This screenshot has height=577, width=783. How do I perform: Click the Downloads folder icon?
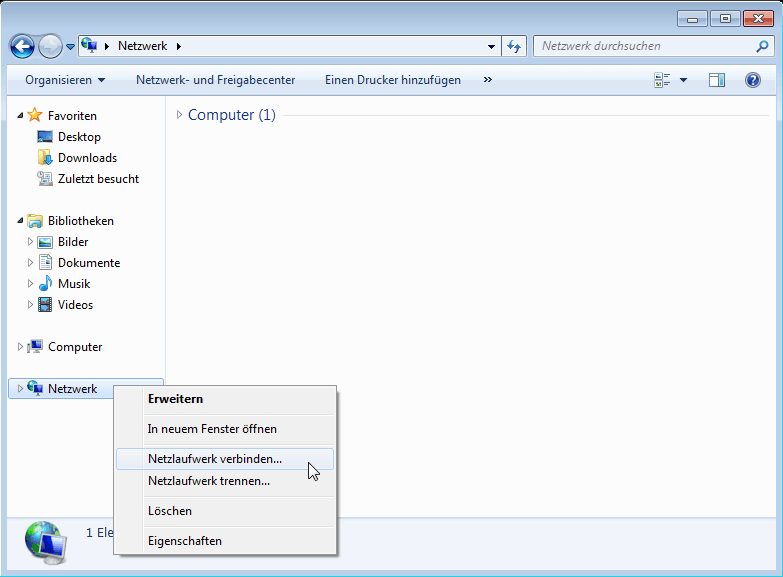click(45, 157)
